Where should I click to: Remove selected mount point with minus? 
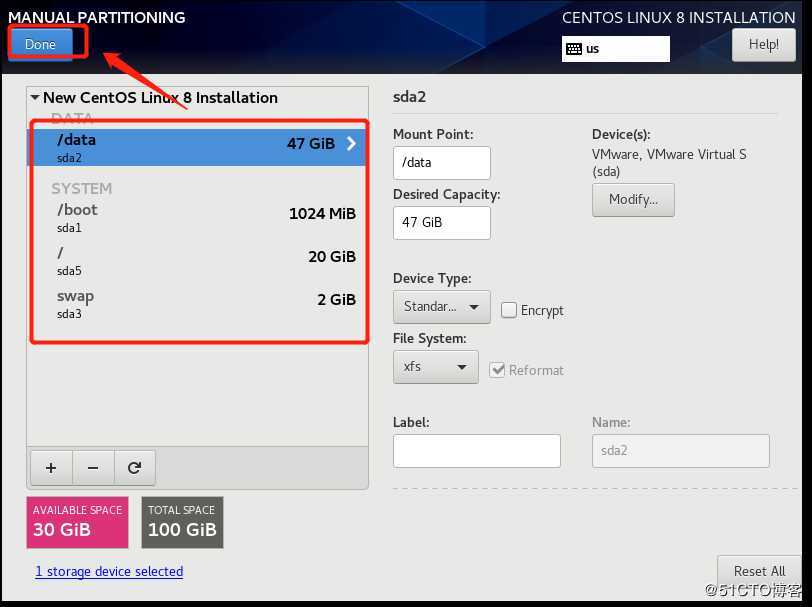[93, 468]
